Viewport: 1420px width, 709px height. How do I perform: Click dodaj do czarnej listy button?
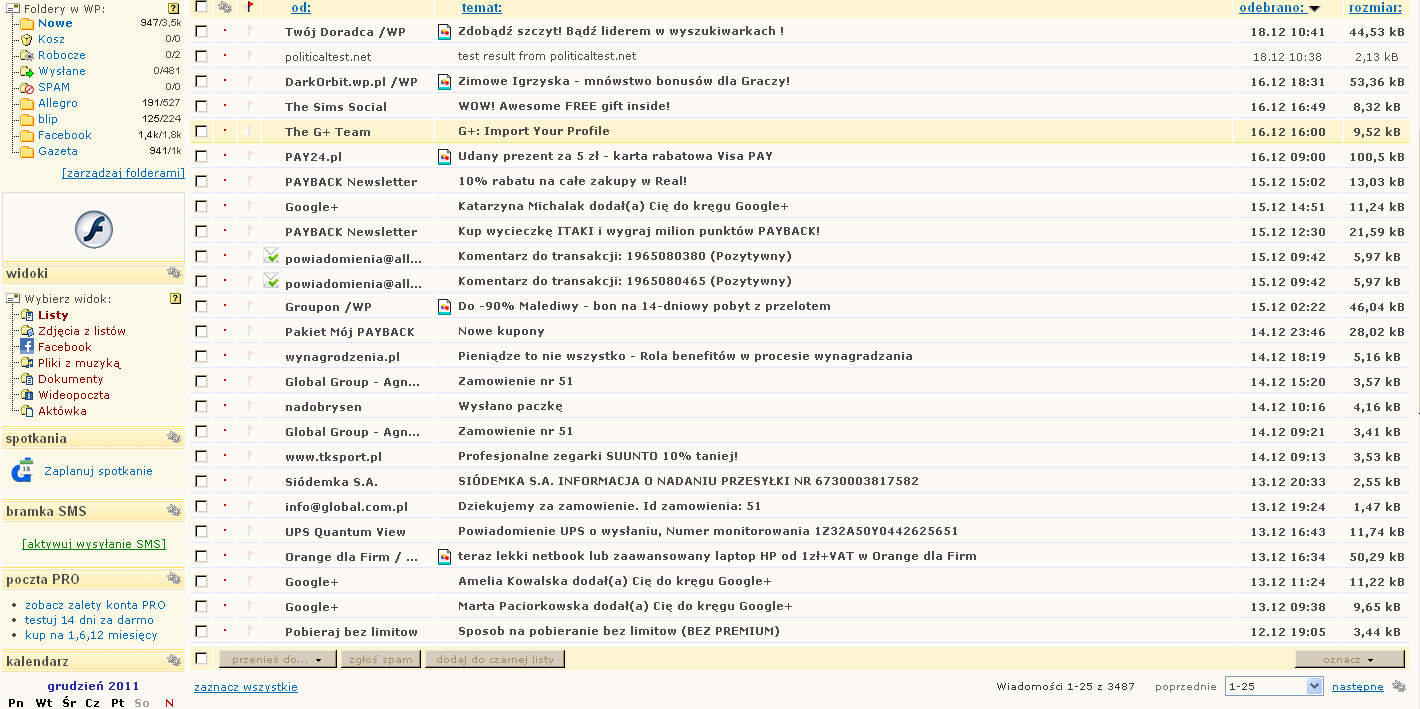tap(495, 659)
